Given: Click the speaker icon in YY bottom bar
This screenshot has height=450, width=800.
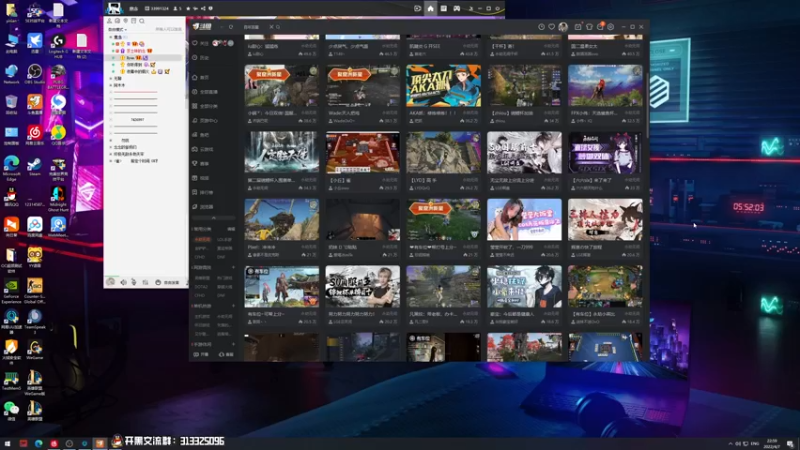Looking at the screenshot, I should (x=123, y=282).
